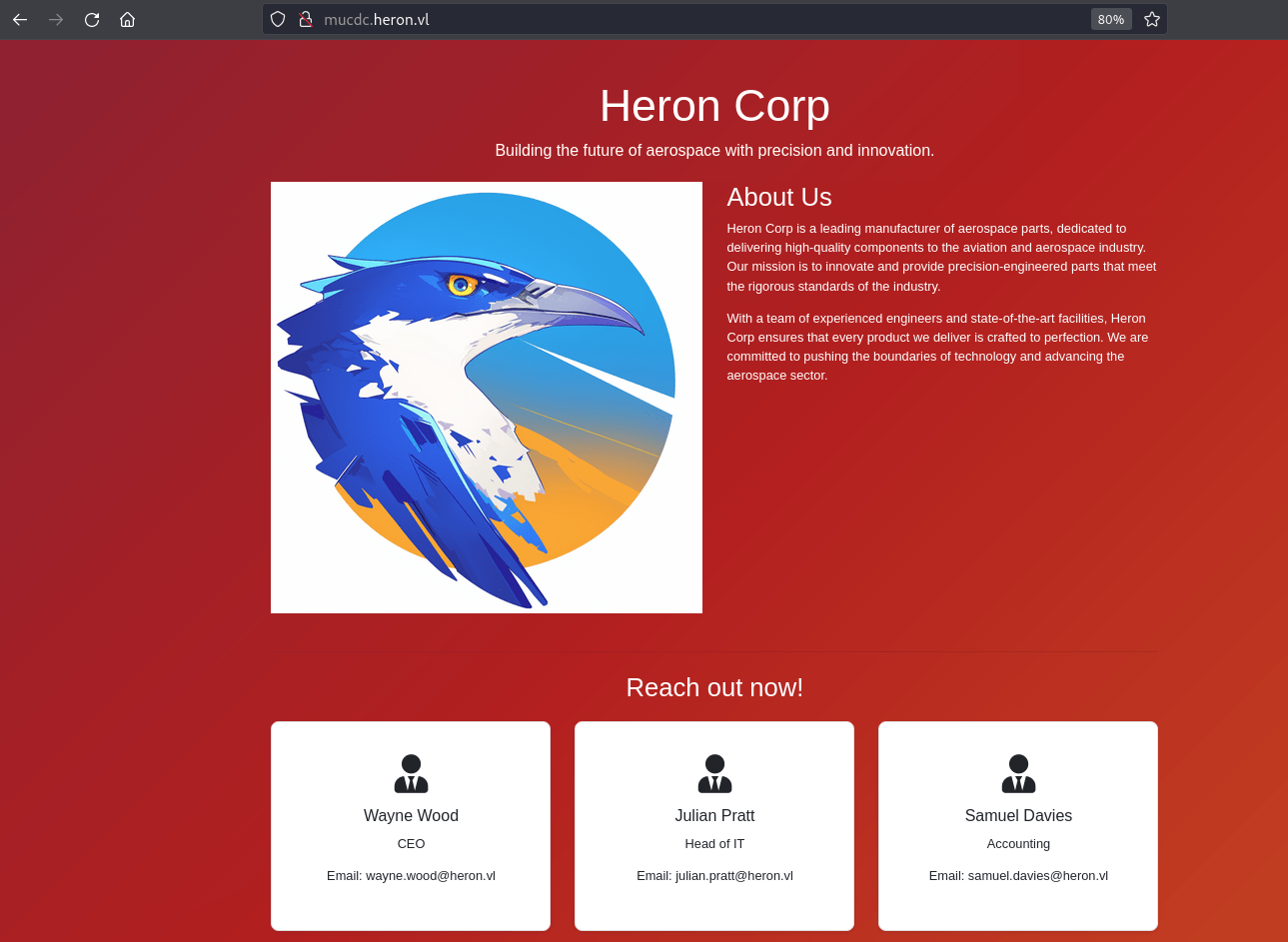Open the tracking protection shield icon
Image resolution: width=1288 pixels, height=942 pixels.
278,19
